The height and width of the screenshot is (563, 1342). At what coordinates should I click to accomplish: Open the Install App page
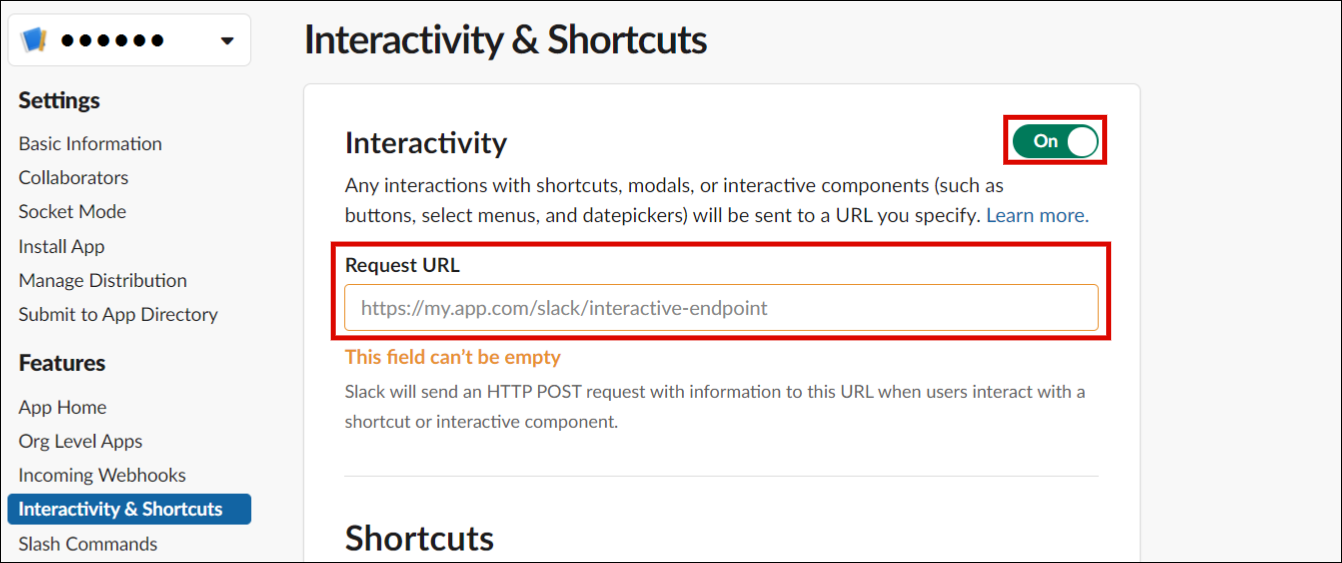(x=61, y=246)
